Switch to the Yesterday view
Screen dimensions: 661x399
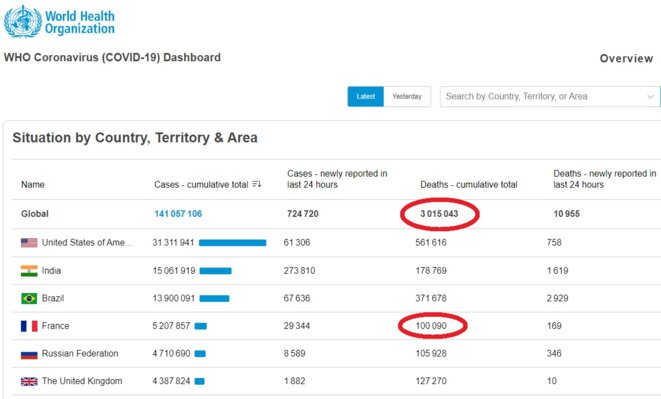click(x=407, y=97)
